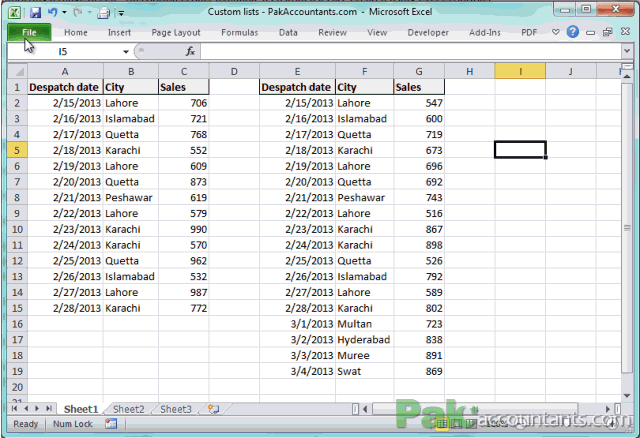Viewport: 640px width, 438px height.
Task: Open Excel Help via blue question mark
Action: pos(573,32)
